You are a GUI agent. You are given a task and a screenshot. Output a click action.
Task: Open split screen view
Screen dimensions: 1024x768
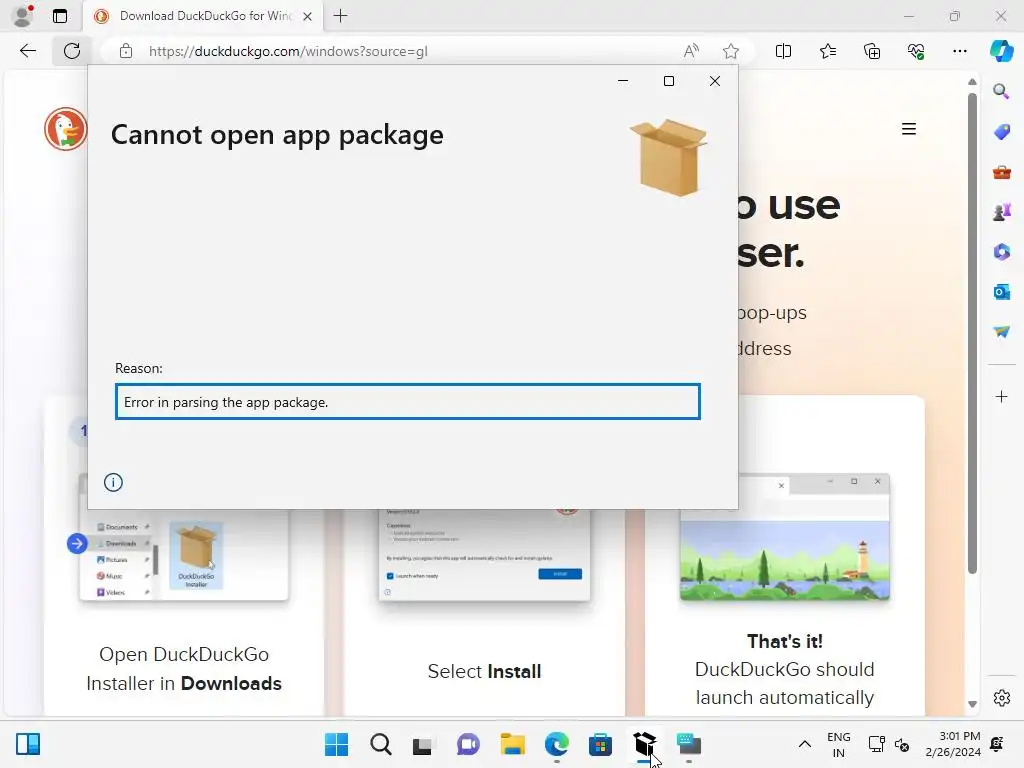tap(783, 51)
